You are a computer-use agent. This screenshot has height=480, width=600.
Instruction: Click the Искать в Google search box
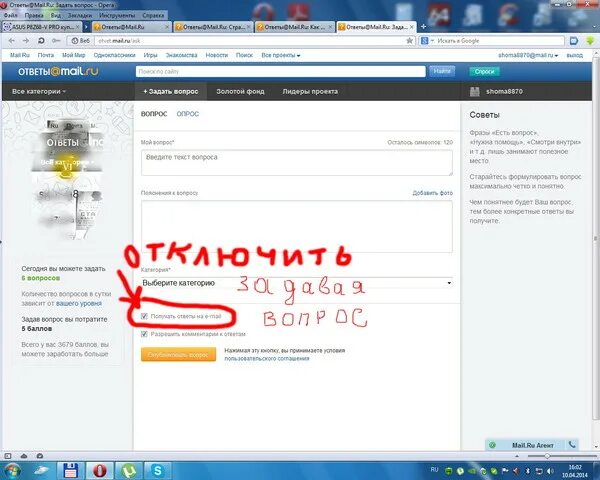click(x=499, y=41)
